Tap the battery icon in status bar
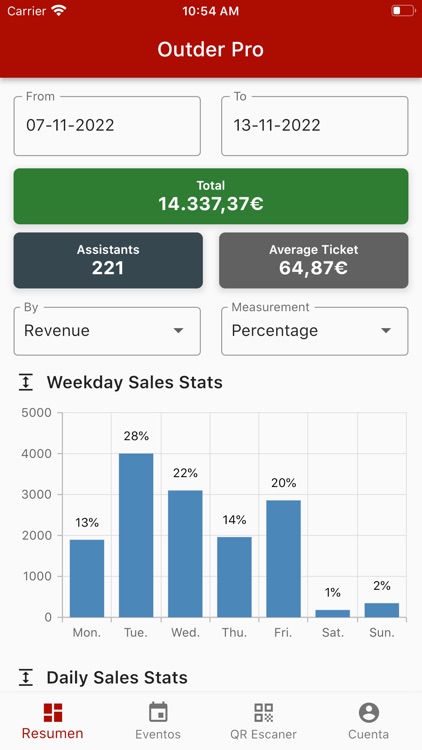 [x=403, y=11]
